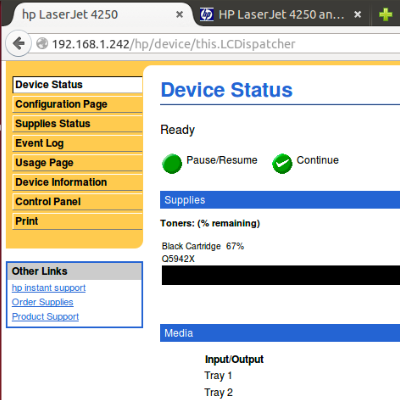
Task: Click the Pause/Resume label
Action: (x=222, y=160)
